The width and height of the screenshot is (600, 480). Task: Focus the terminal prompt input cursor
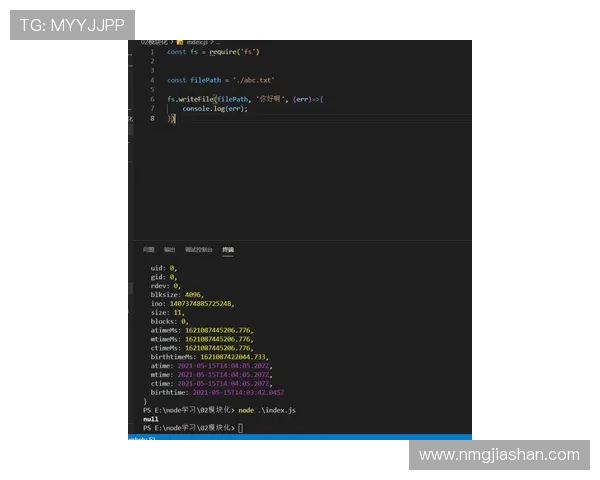tap(241, 428)
